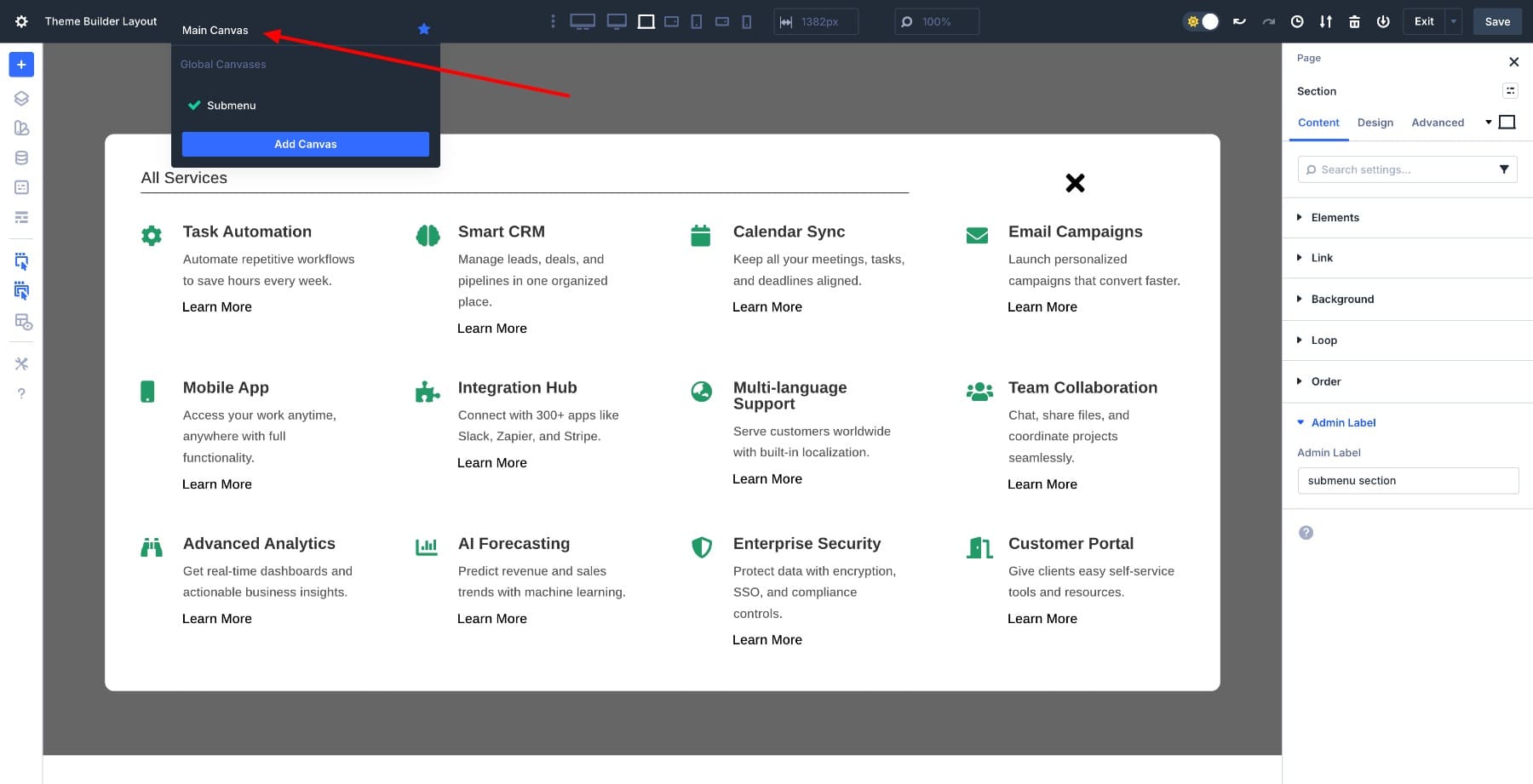
Task: Collapse the Admin Label group
Action: coord(1343,422)
